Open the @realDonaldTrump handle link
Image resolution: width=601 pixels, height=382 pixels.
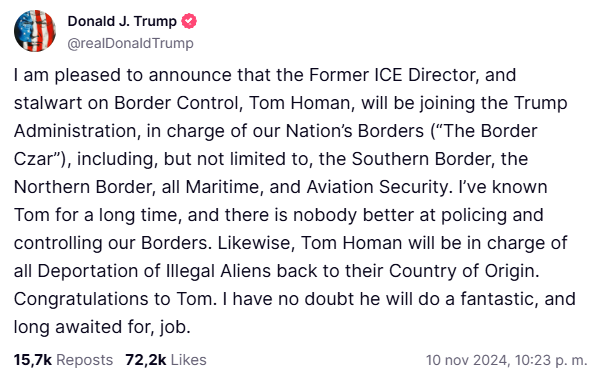pyautogui.click(x=130, y=43)
